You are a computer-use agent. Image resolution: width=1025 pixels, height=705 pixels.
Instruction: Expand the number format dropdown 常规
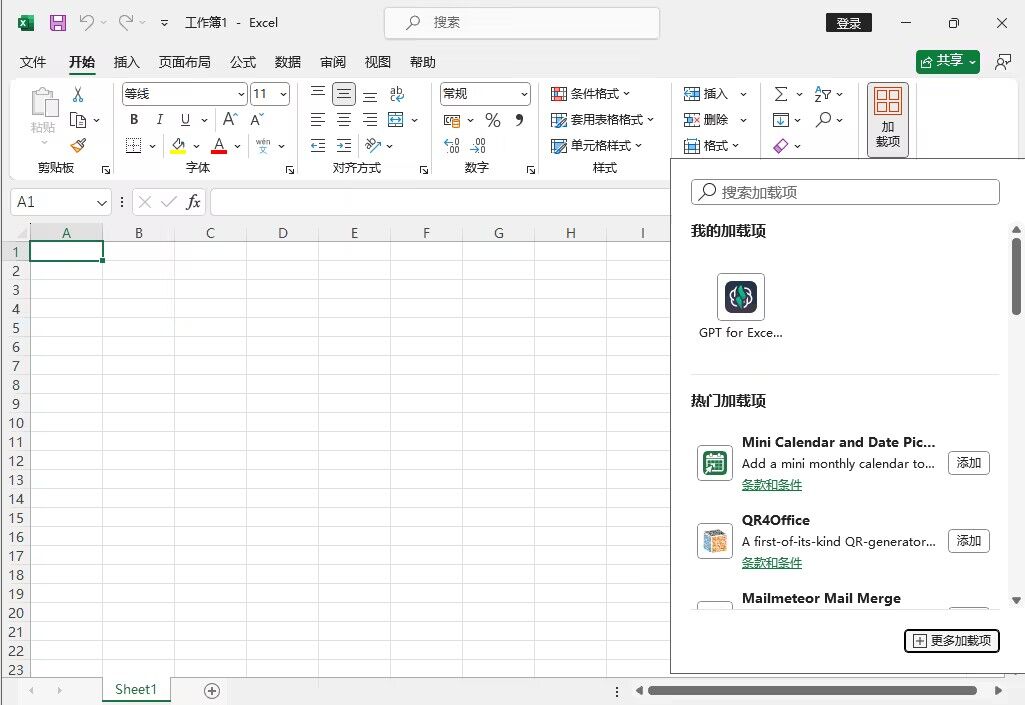485,94
